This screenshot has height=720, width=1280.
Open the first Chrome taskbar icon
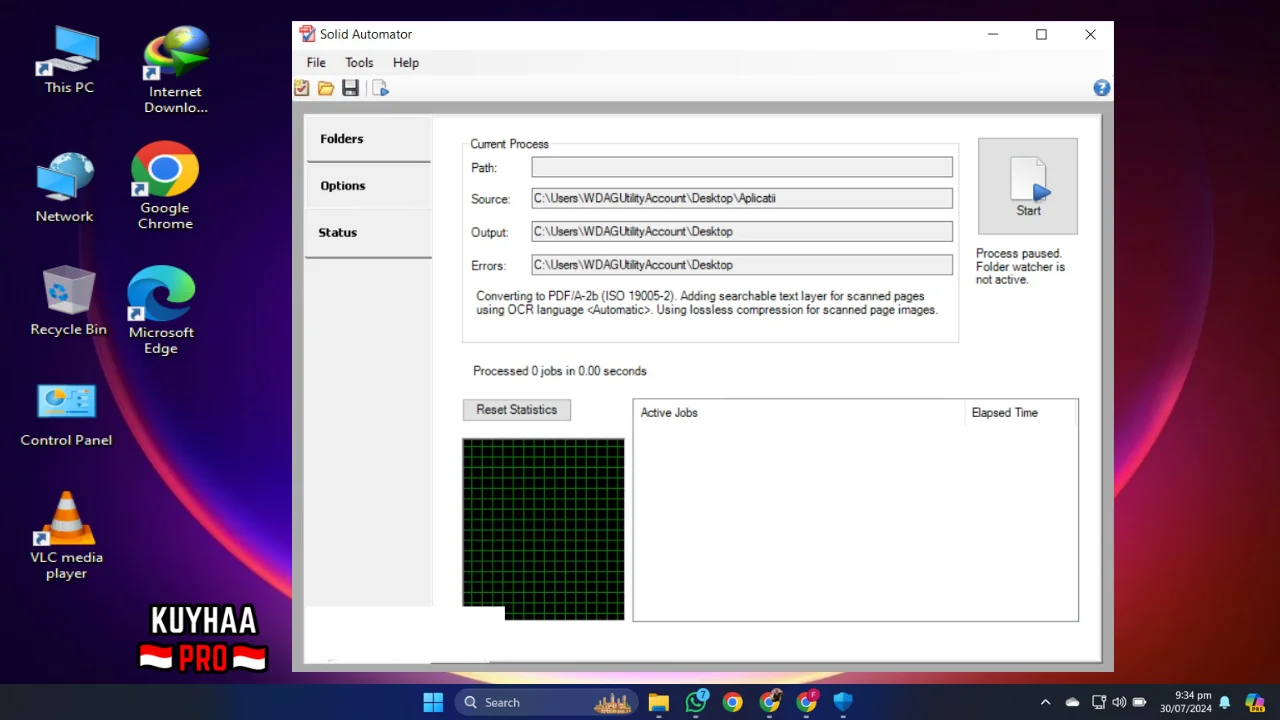[733, 702]
